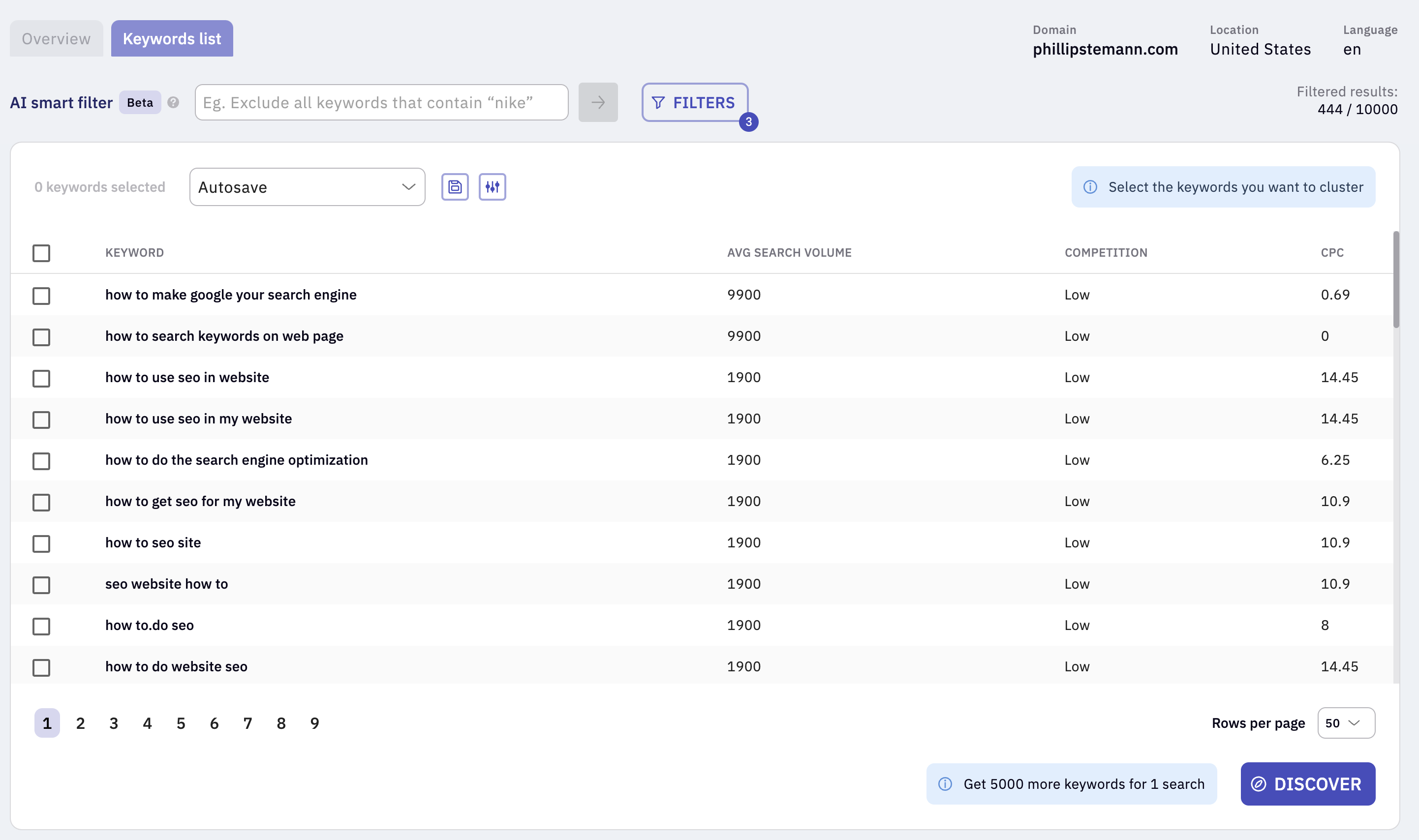
Task: Jump to results page 8
Action: click(281, 723)
